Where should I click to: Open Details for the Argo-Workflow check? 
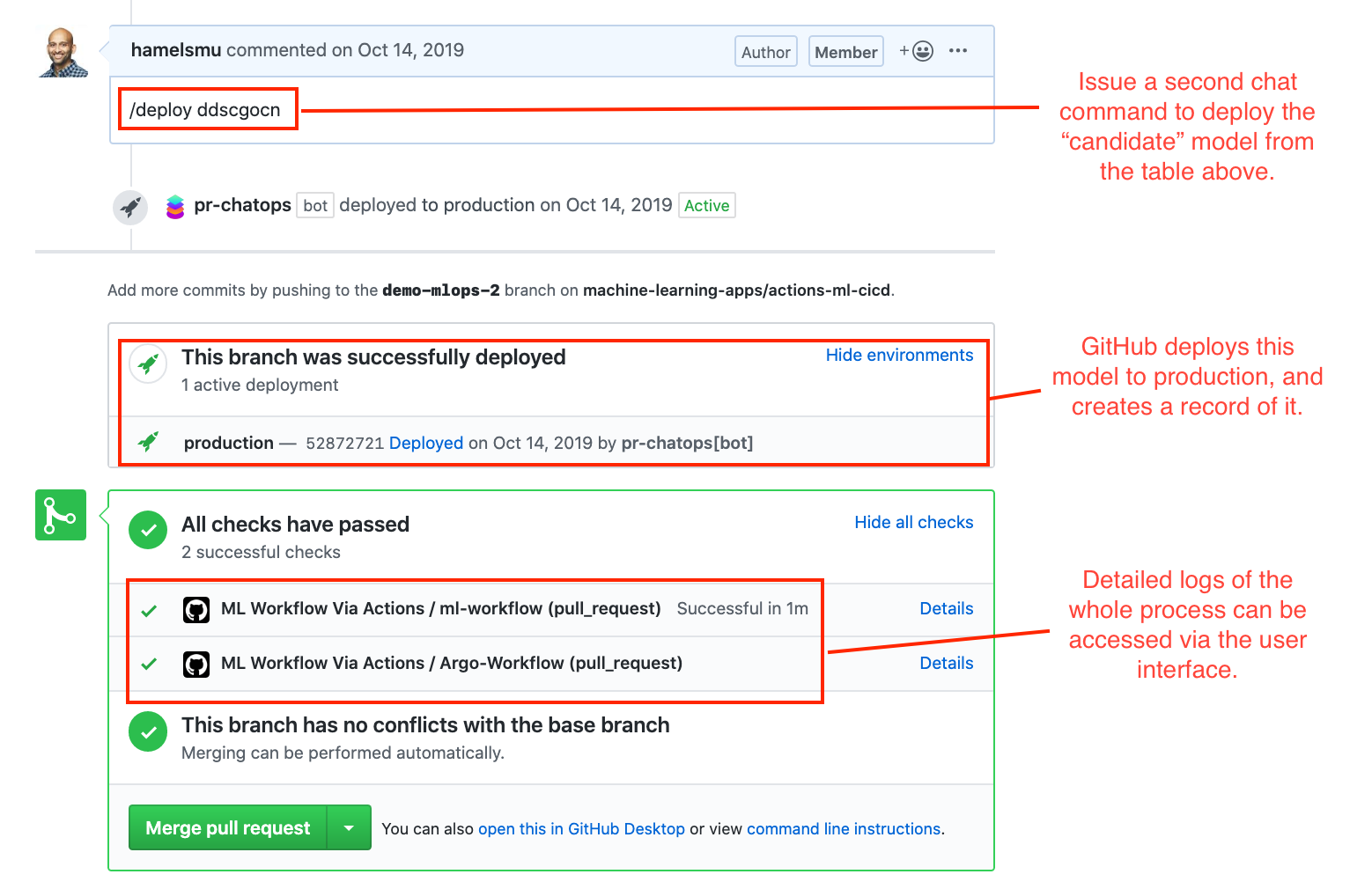coord(946,663)
